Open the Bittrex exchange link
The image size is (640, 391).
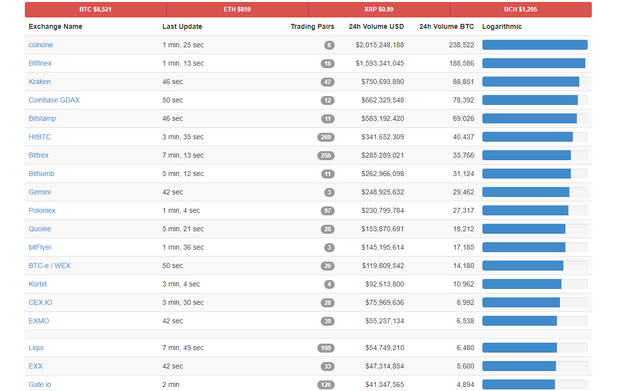point(38,155)
